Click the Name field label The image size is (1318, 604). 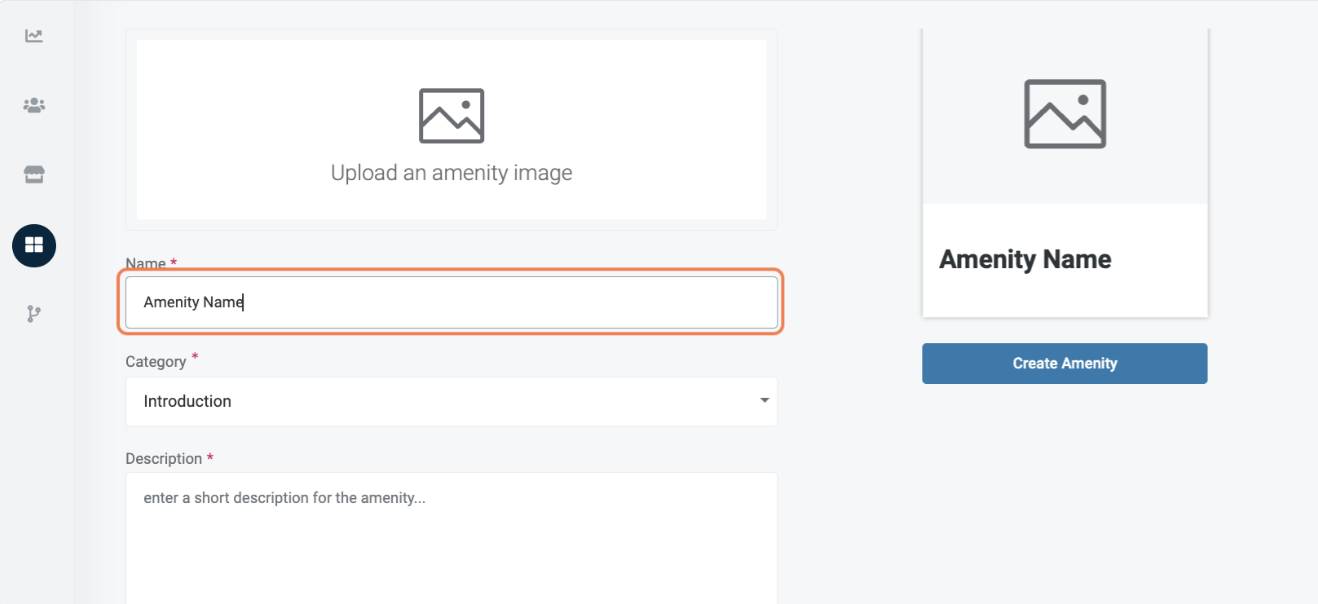145,264
